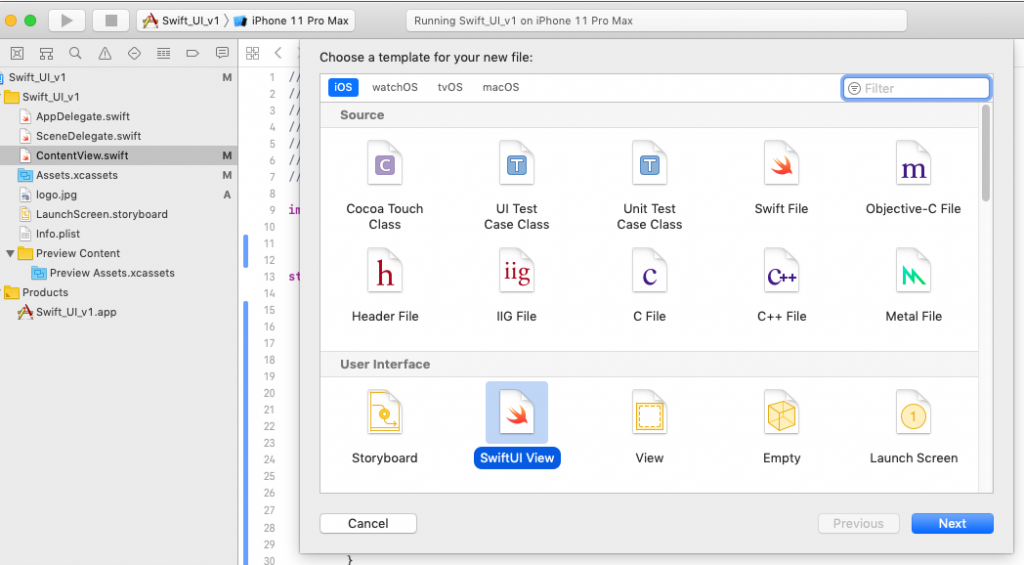
Task: Select the Header File template
Action: coord(385,285)
